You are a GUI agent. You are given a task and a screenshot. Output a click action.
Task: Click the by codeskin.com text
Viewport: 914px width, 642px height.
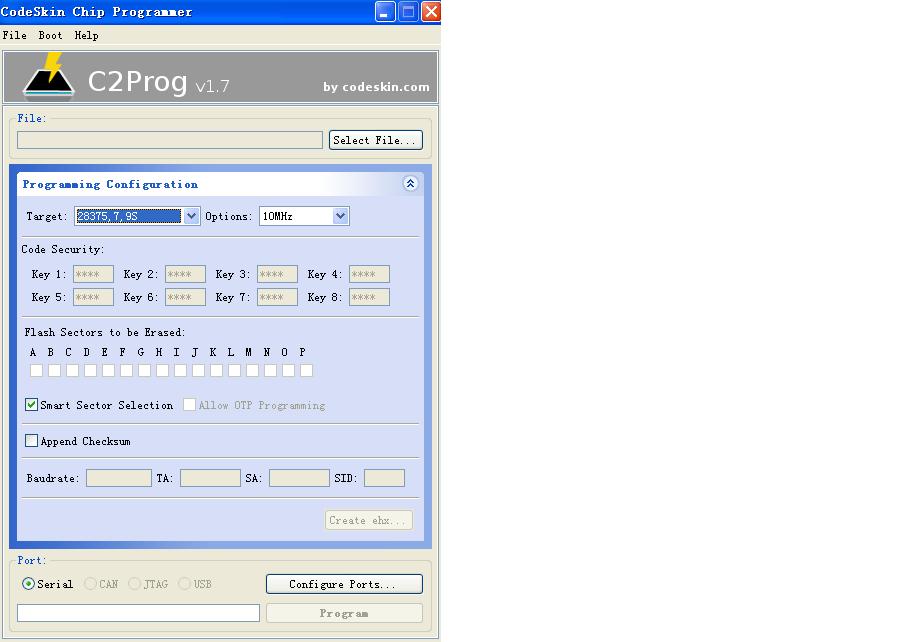tap(376, 87)
